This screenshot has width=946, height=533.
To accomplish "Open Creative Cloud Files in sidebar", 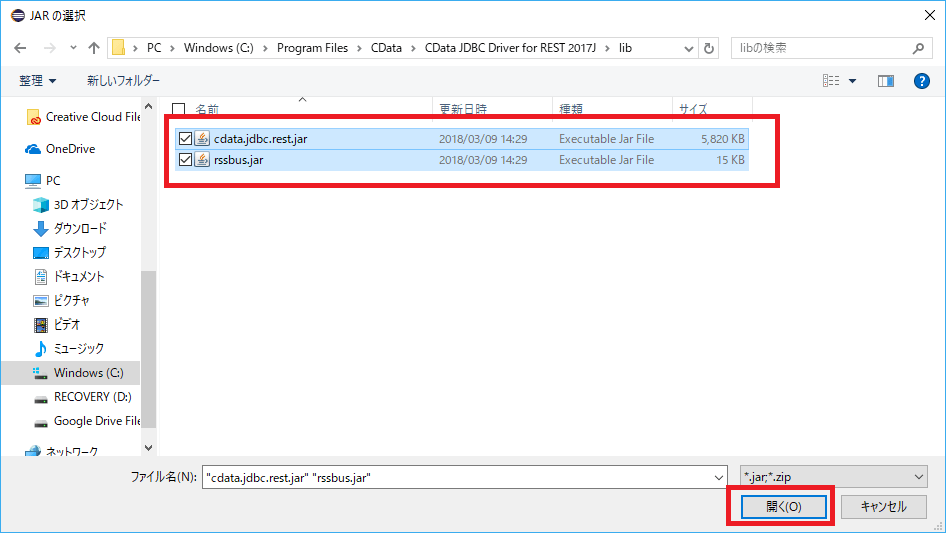I will click(82, 117).
